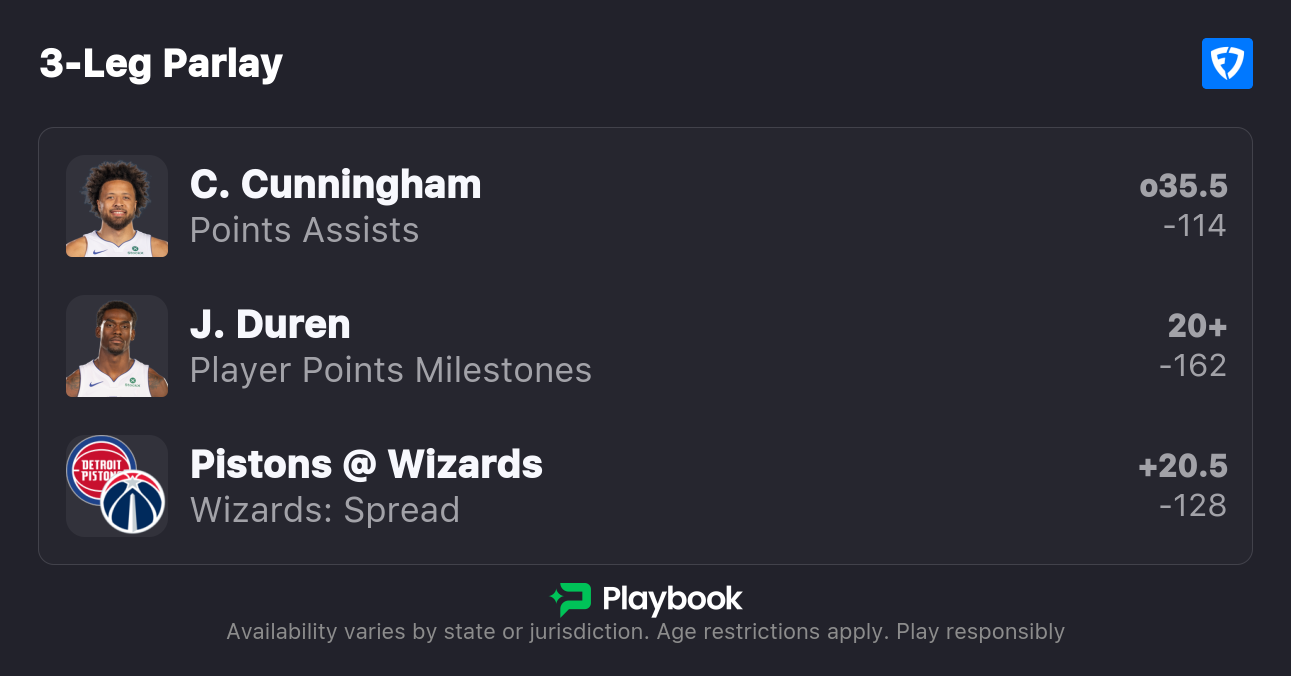Screen dimensions: 1291x676
Task: Open the Pistons @ Wizards matchup
Action: coord(366,465)
